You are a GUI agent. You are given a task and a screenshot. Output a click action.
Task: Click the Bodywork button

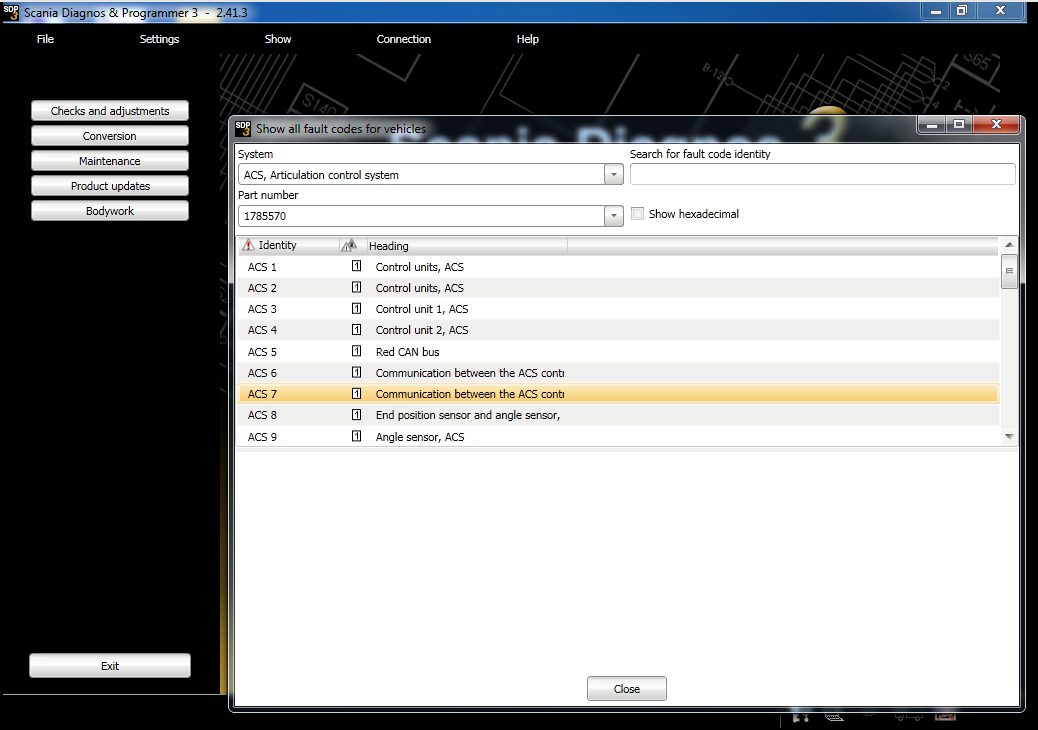coord(110,211)
